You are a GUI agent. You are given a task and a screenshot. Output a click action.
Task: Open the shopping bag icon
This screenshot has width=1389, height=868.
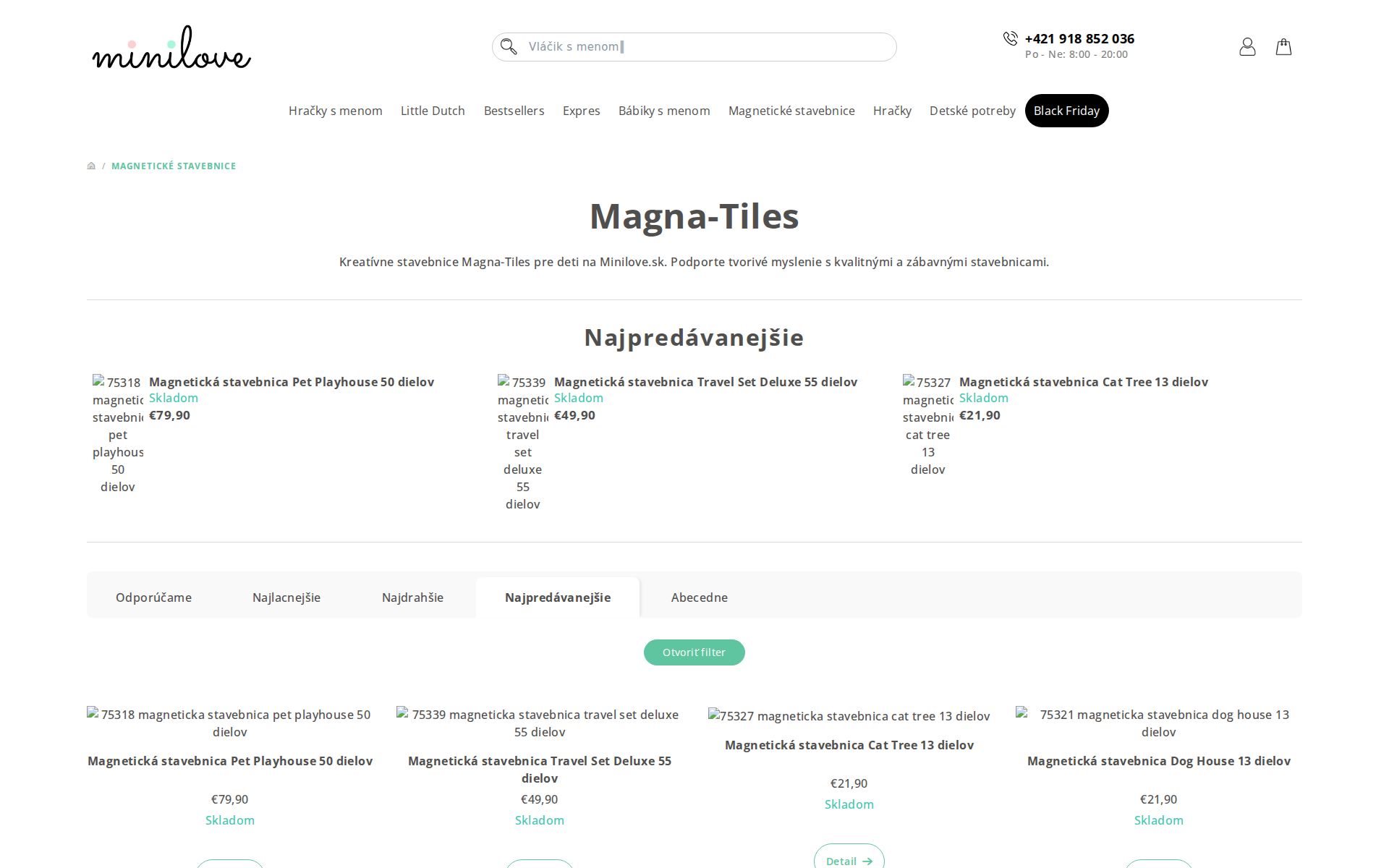click(x=1283, y=46)
